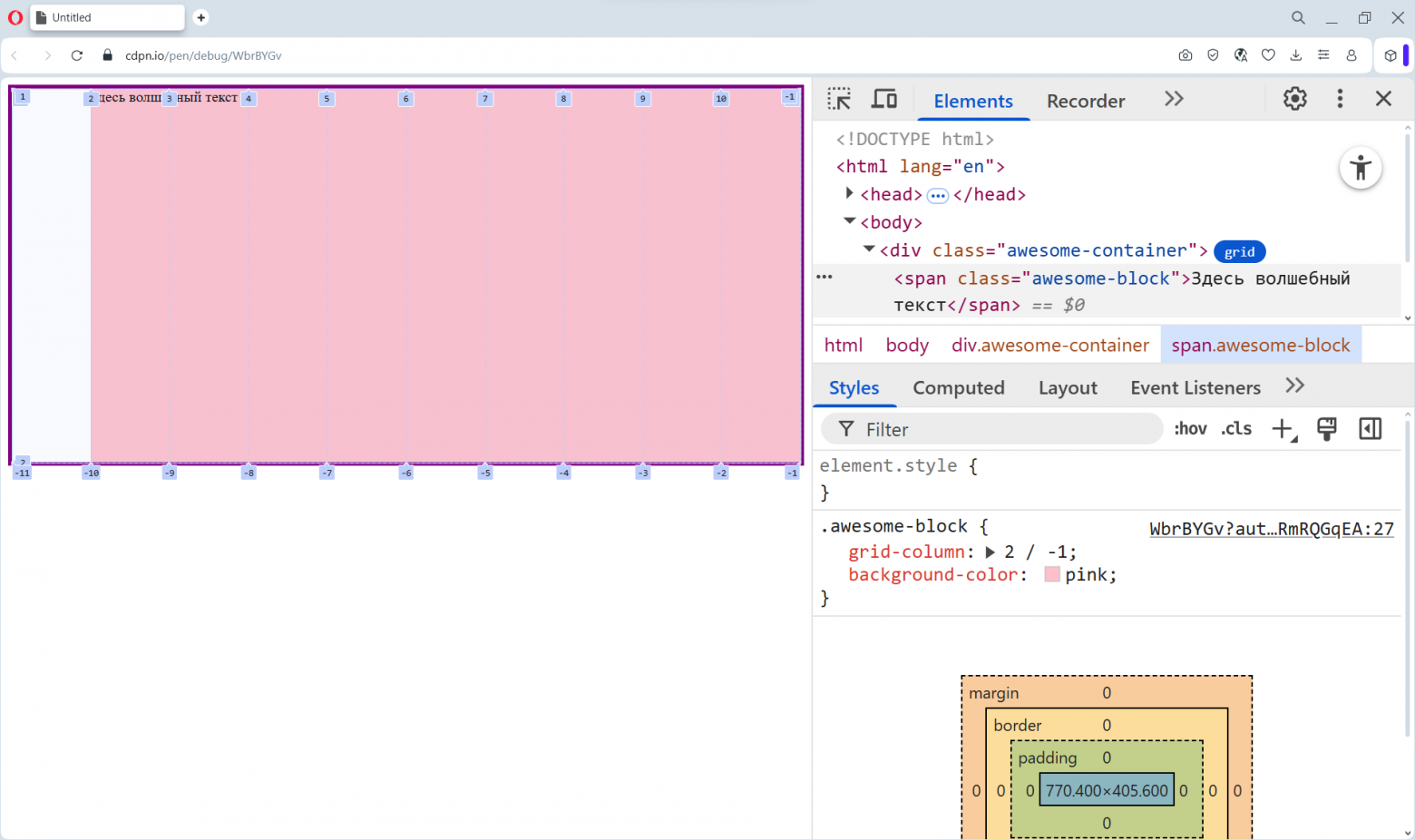Image resolution: width=1415 pixels, height=840 pixels.
Task: Expand the grid-column property arrow
Action: tap(990, 552)
